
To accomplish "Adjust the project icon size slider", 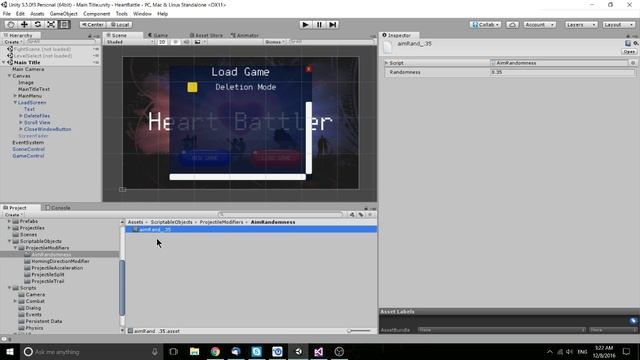I will coord(359,331).
